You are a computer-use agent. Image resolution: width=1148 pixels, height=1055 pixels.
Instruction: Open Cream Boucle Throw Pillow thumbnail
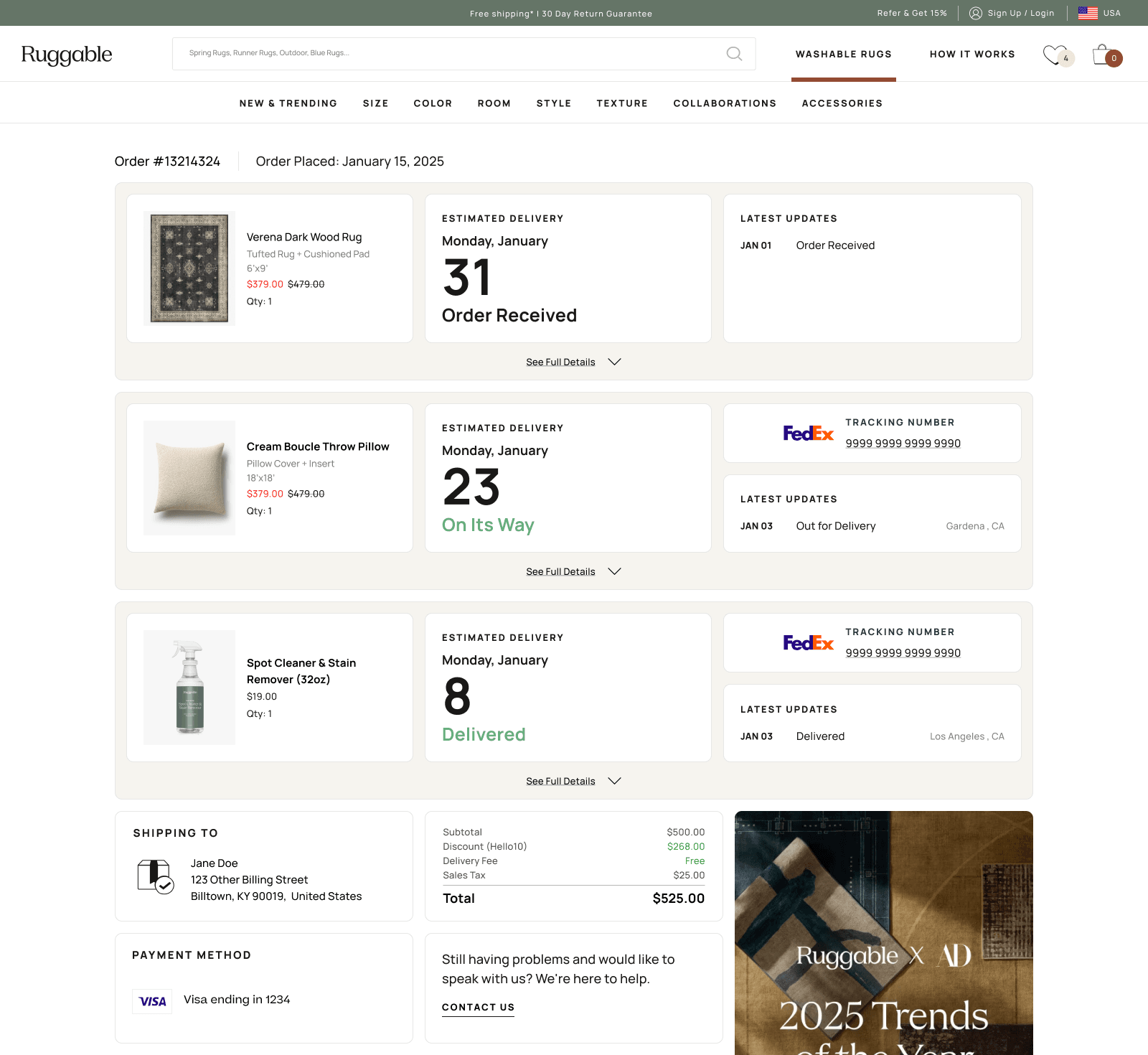tap(189, 478)
